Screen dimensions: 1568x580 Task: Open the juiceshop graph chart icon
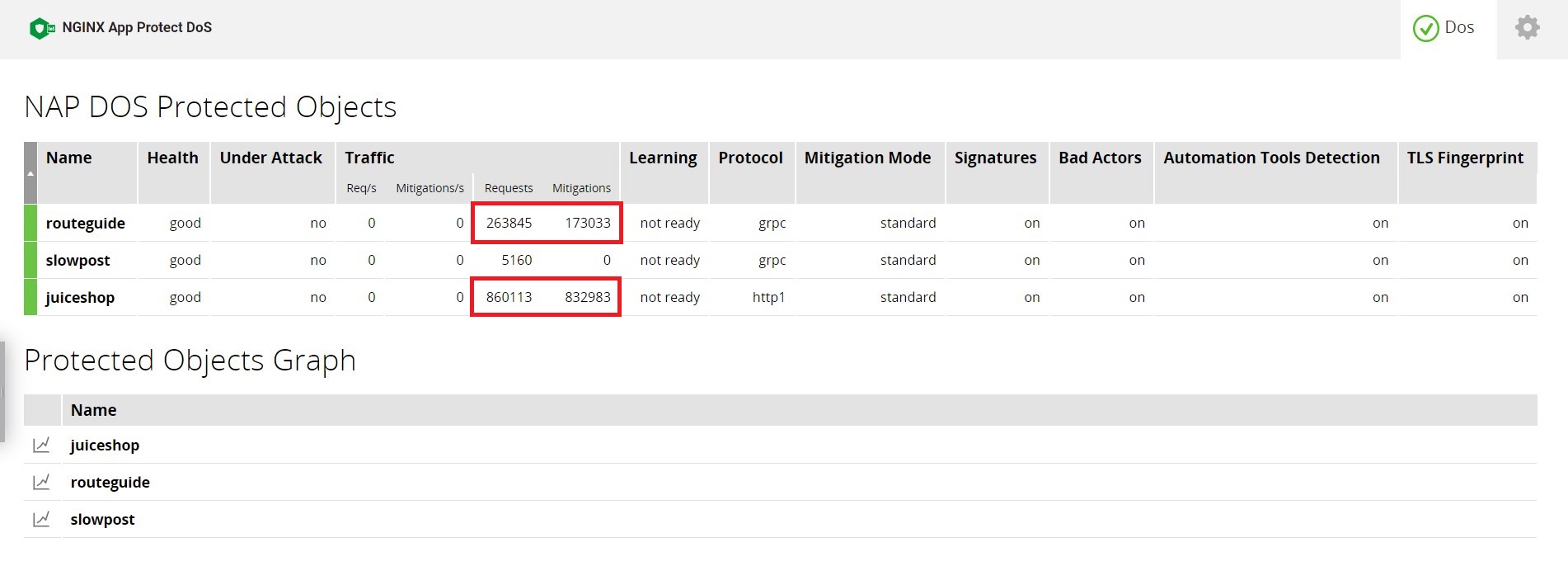click(41, 445)
